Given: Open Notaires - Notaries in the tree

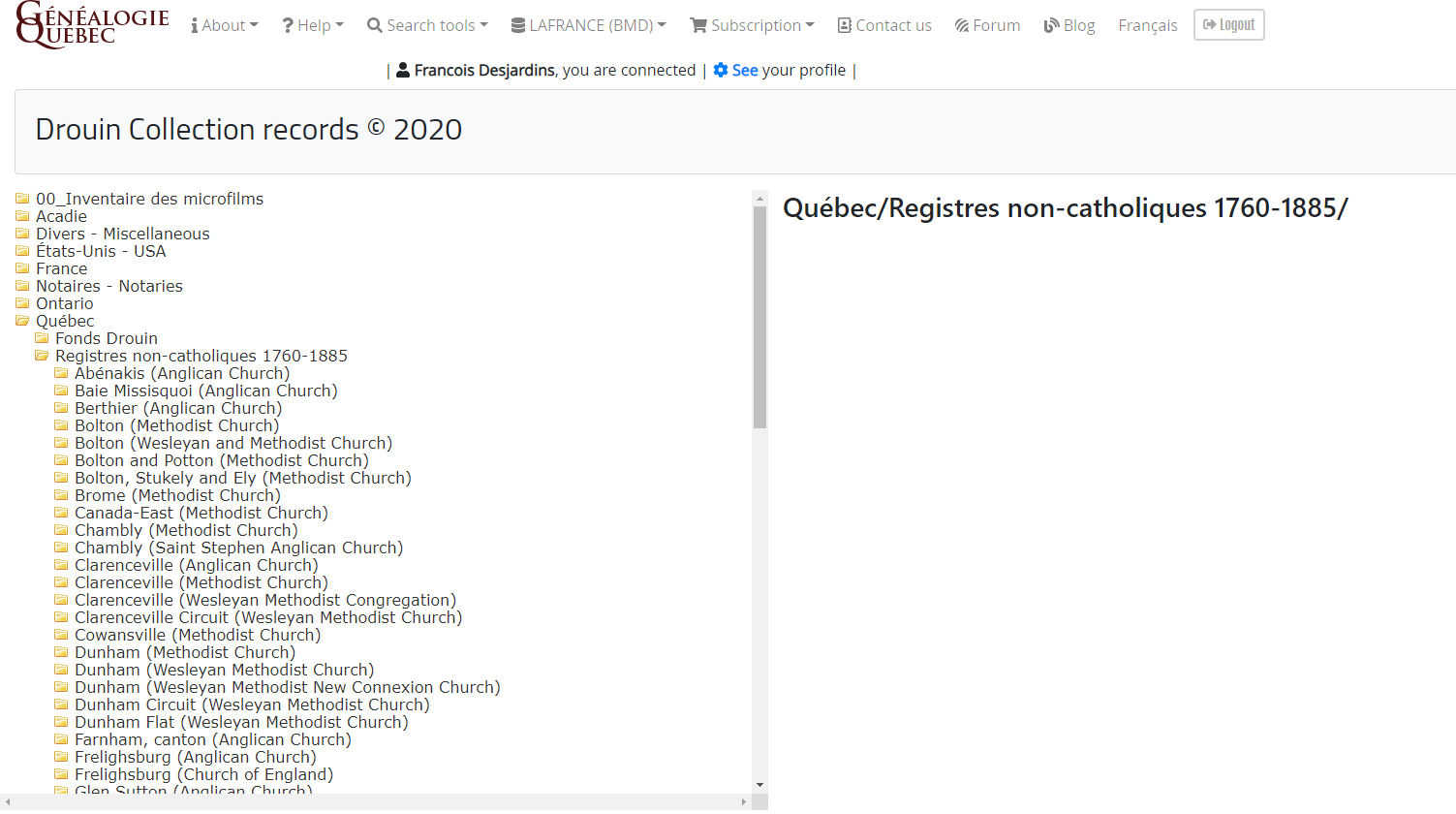Looking at the screenshot, I should click(108, 286).
